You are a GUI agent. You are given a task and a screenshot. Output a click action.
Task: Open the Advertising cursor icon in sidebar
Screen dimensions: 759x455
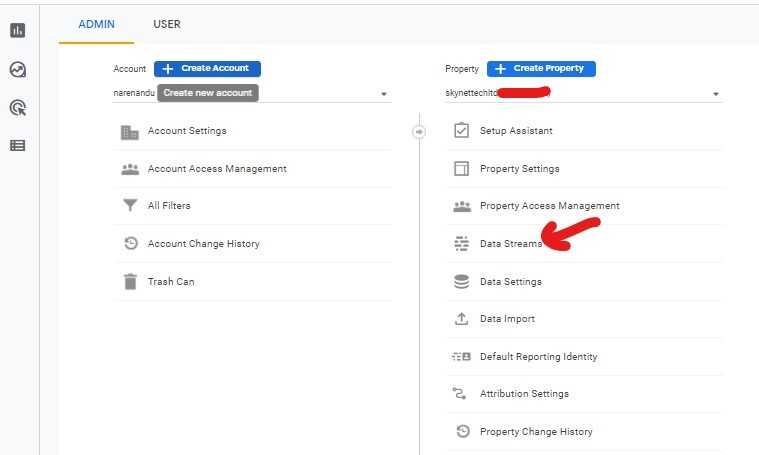pos(18,107)
